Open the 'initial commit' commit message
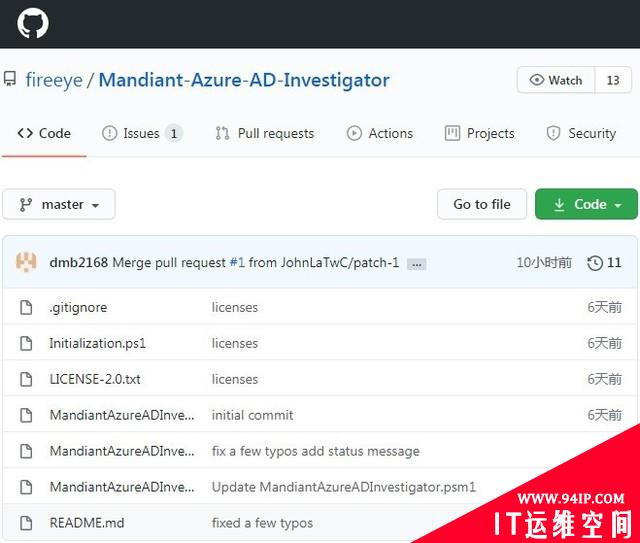The height and width of the screenshot is (543, 640). pos(252,415)
